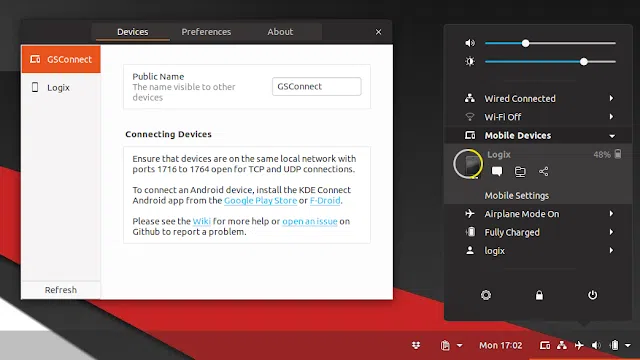640x360 pixels.
Task: Expand the Fully Charged submenu arrow
Action: pyautogui.click(x=611, y=232)
